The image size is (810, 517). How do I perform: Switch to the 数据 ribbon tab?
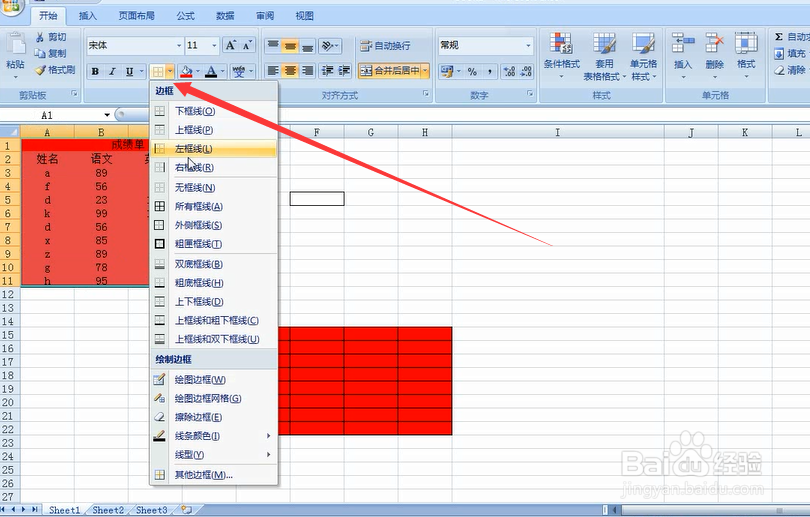(225, 16)
